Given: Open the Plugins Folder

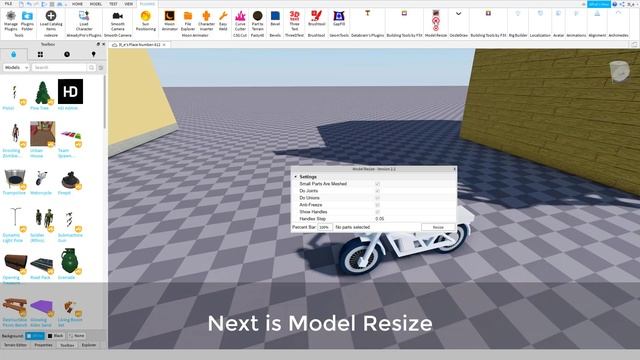Looking at the screenshot, I should click(x=27, y=21).
